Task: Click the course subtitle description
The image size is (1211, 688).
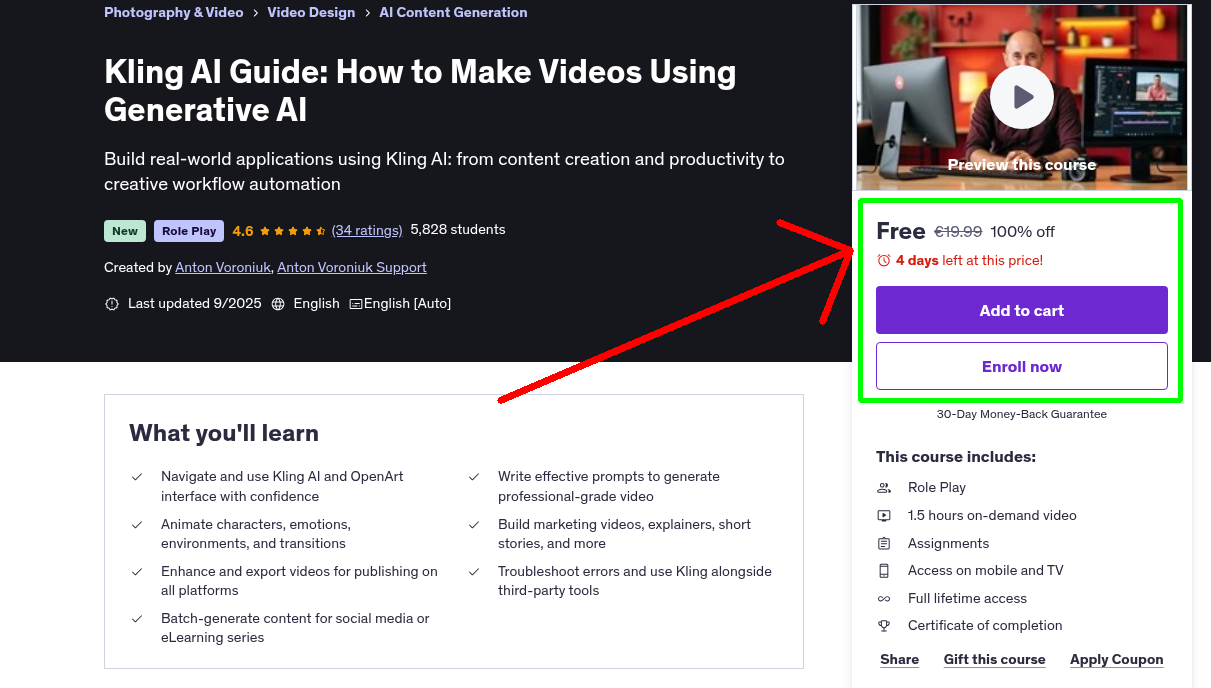Action: point(444,171)
